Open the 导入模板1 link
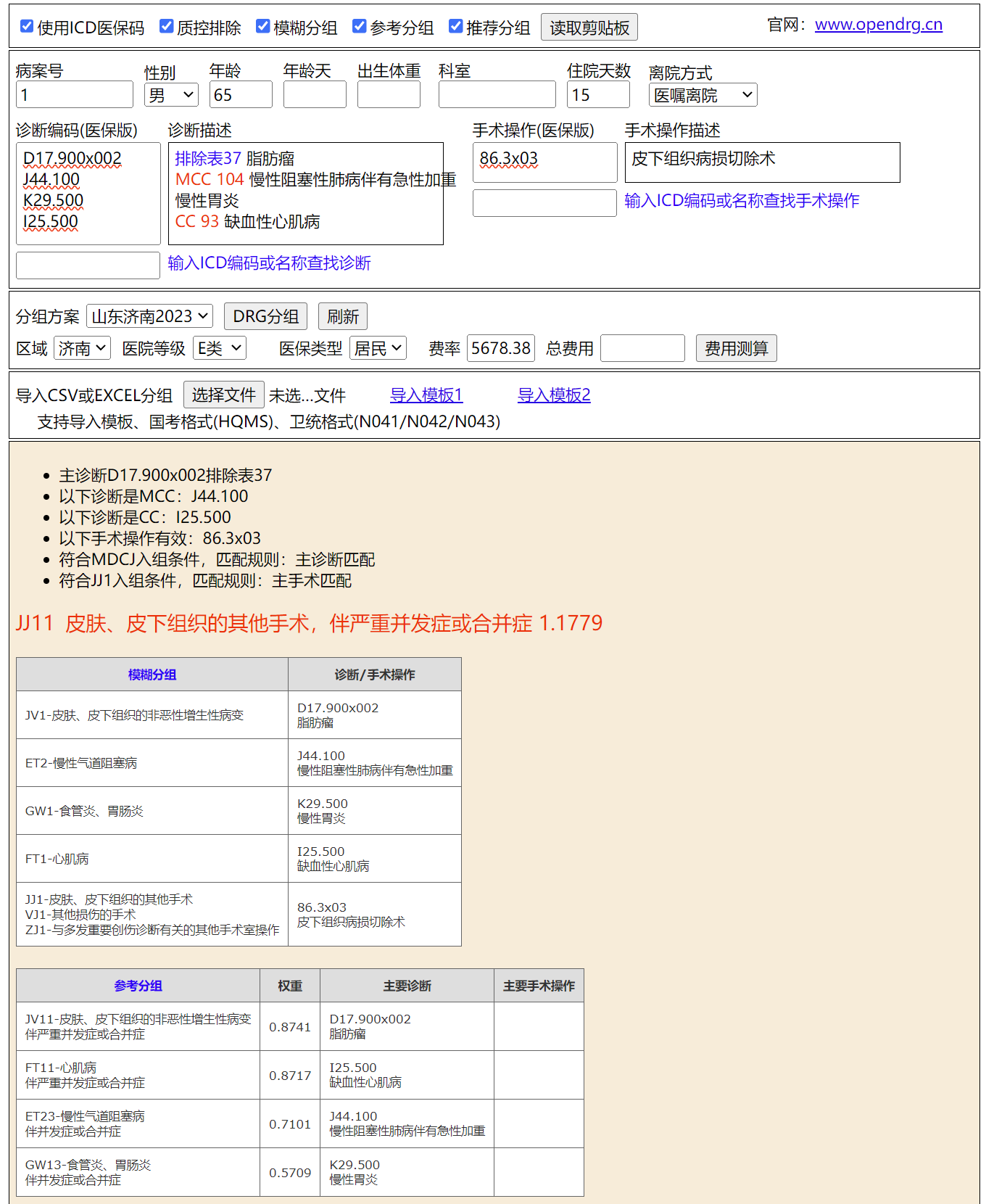The image size is (986, 1204). (x=426, y=395)
